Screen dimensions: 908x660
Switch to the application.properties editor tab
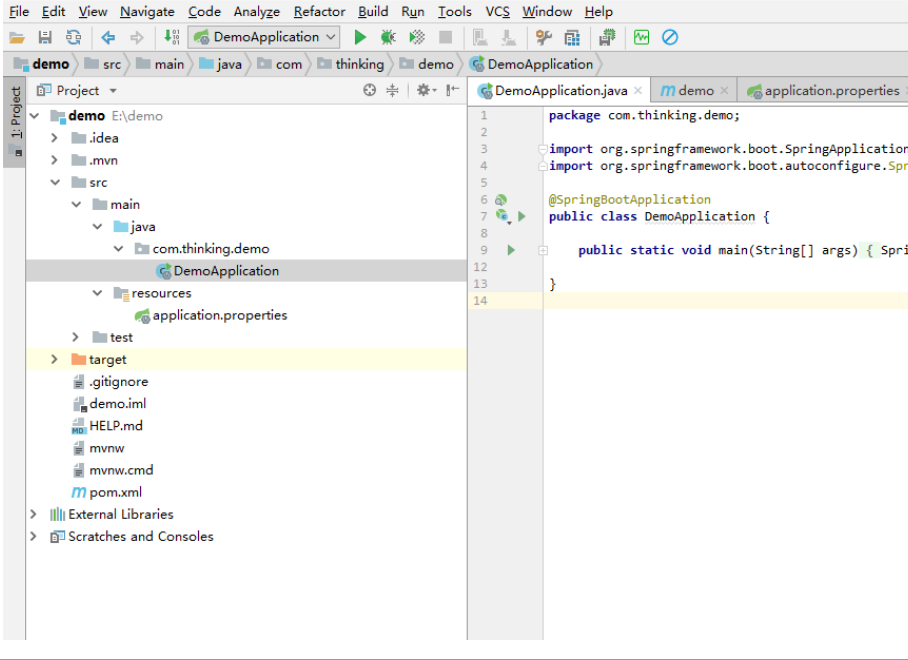[x=831, y=90]
